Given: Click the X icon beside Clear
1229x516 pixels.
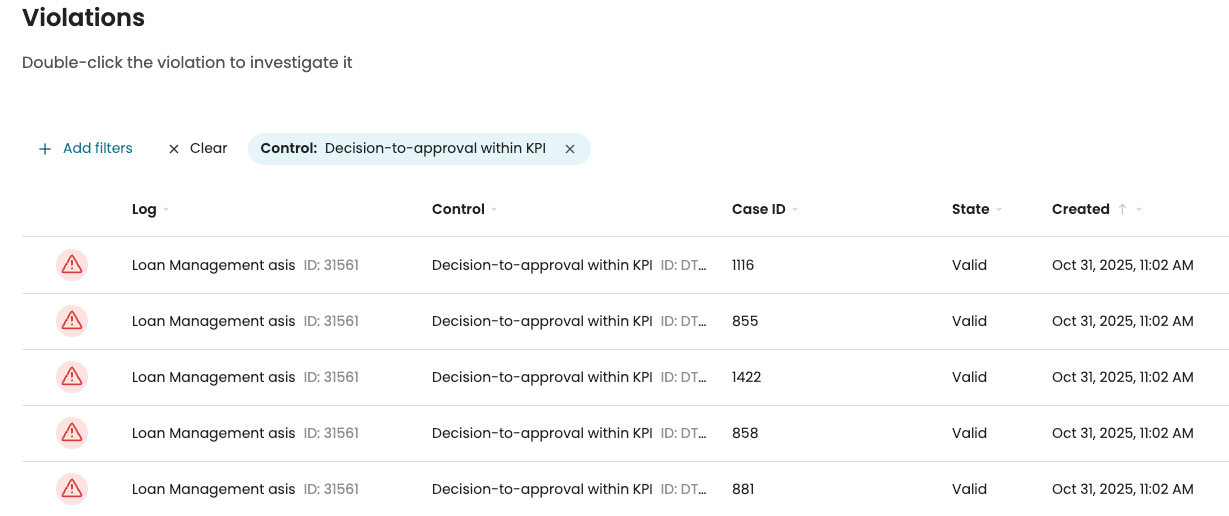Looking at the screenshot, I should pos(174,149).
